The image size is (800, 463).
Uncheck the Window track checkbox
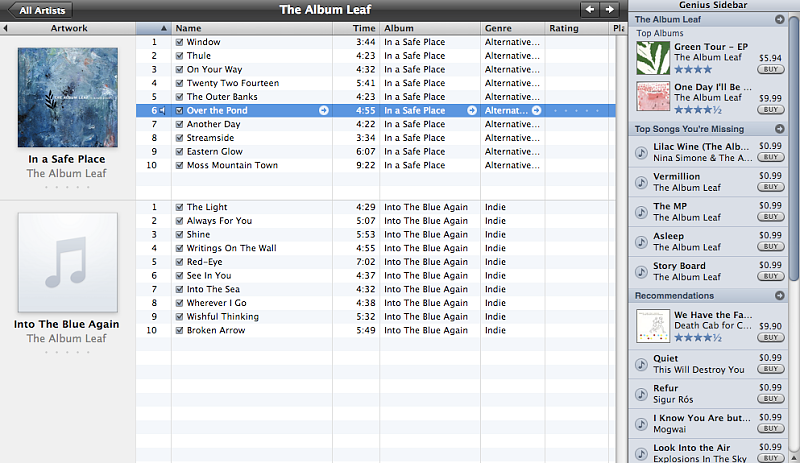179,42
